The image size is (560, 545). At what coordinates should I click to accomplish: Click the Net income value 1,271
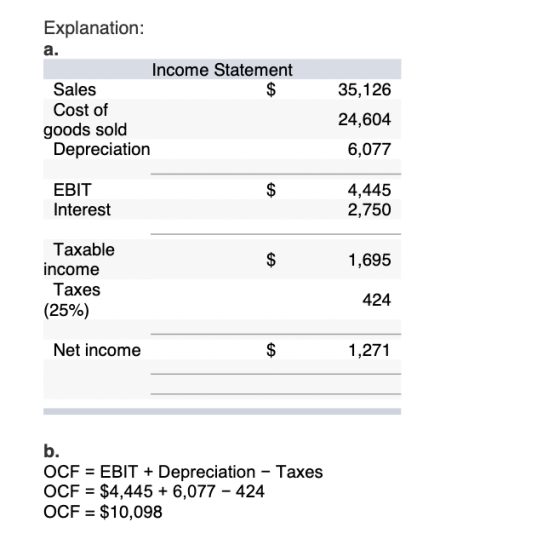[369, 350]
